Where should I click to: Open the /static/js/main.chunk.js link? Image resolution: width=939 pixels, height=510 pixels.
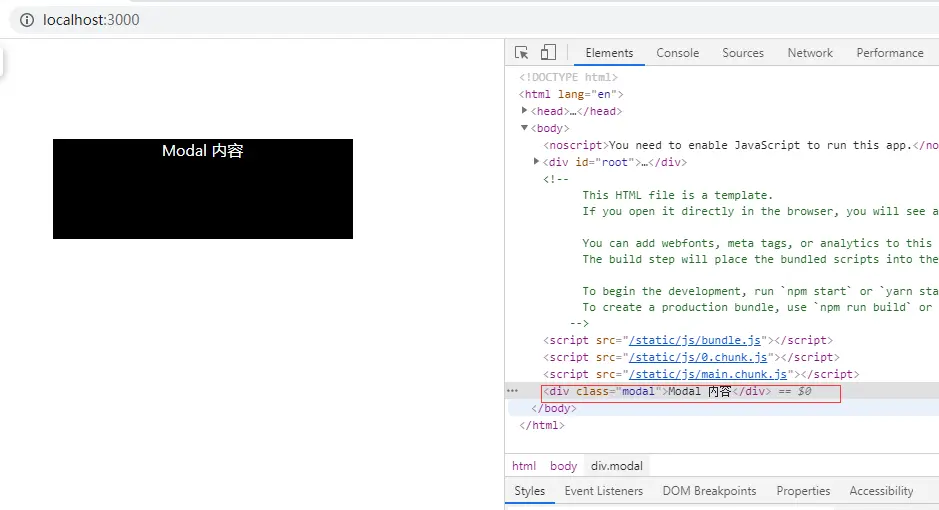point(708,374)
